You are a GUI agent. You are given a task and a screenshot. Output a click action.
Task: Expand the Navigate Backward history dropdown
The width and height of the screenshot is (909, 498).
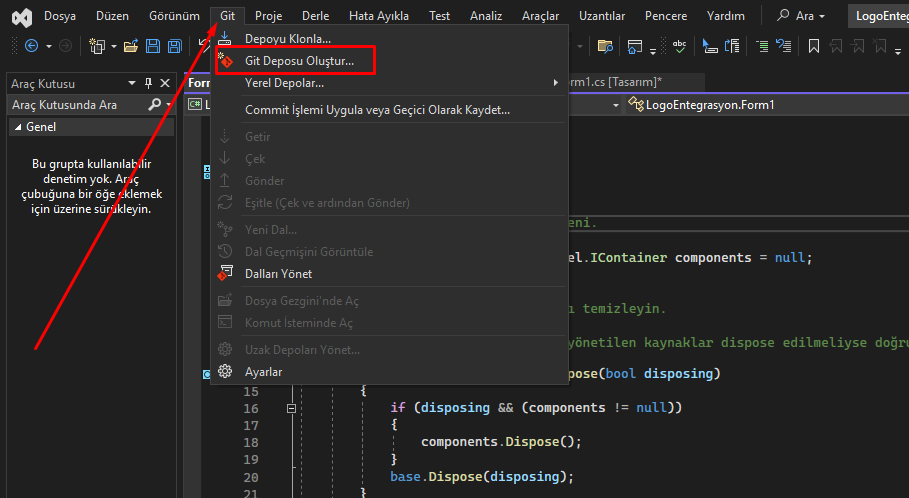click(49, 46)
